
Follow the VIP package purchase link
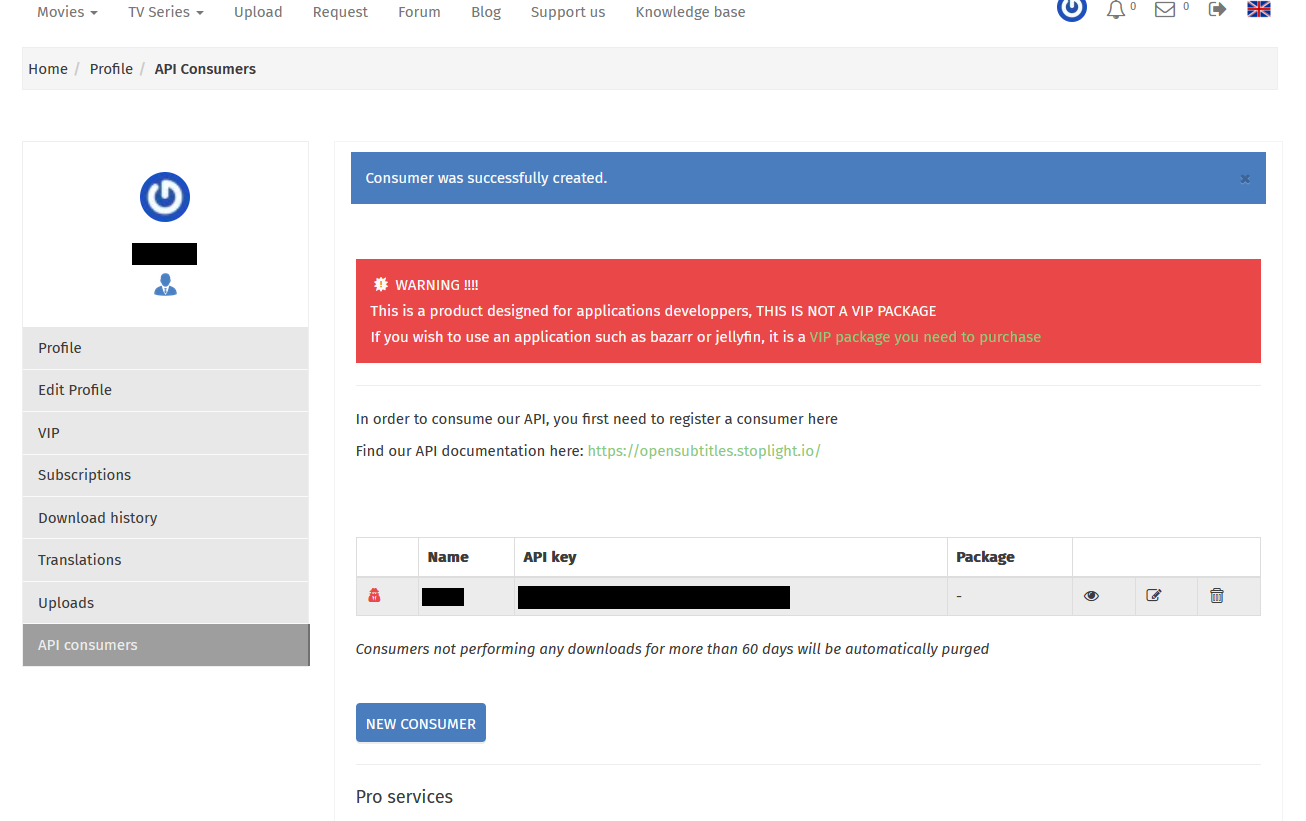pyautogui.click(x=924, y=336)
